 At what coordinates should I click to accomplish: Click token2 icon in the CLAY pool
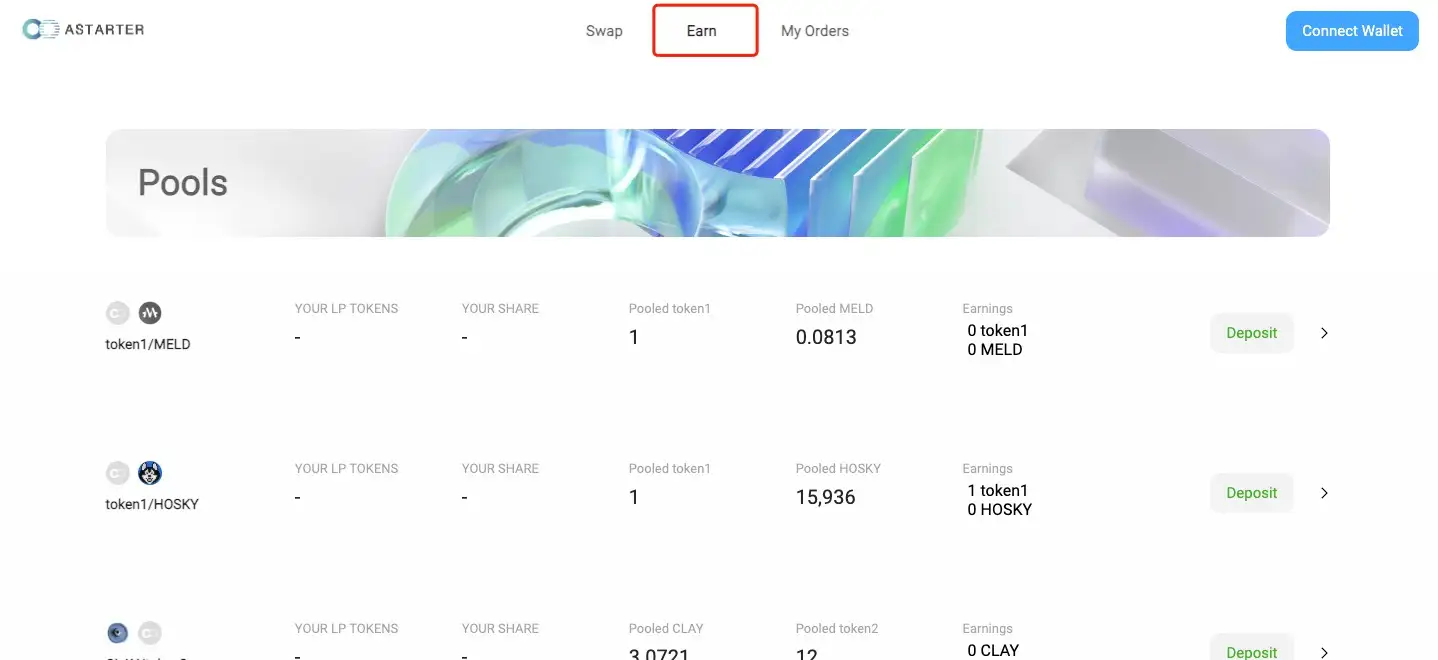pyautogui.click(x=150, y=633)
